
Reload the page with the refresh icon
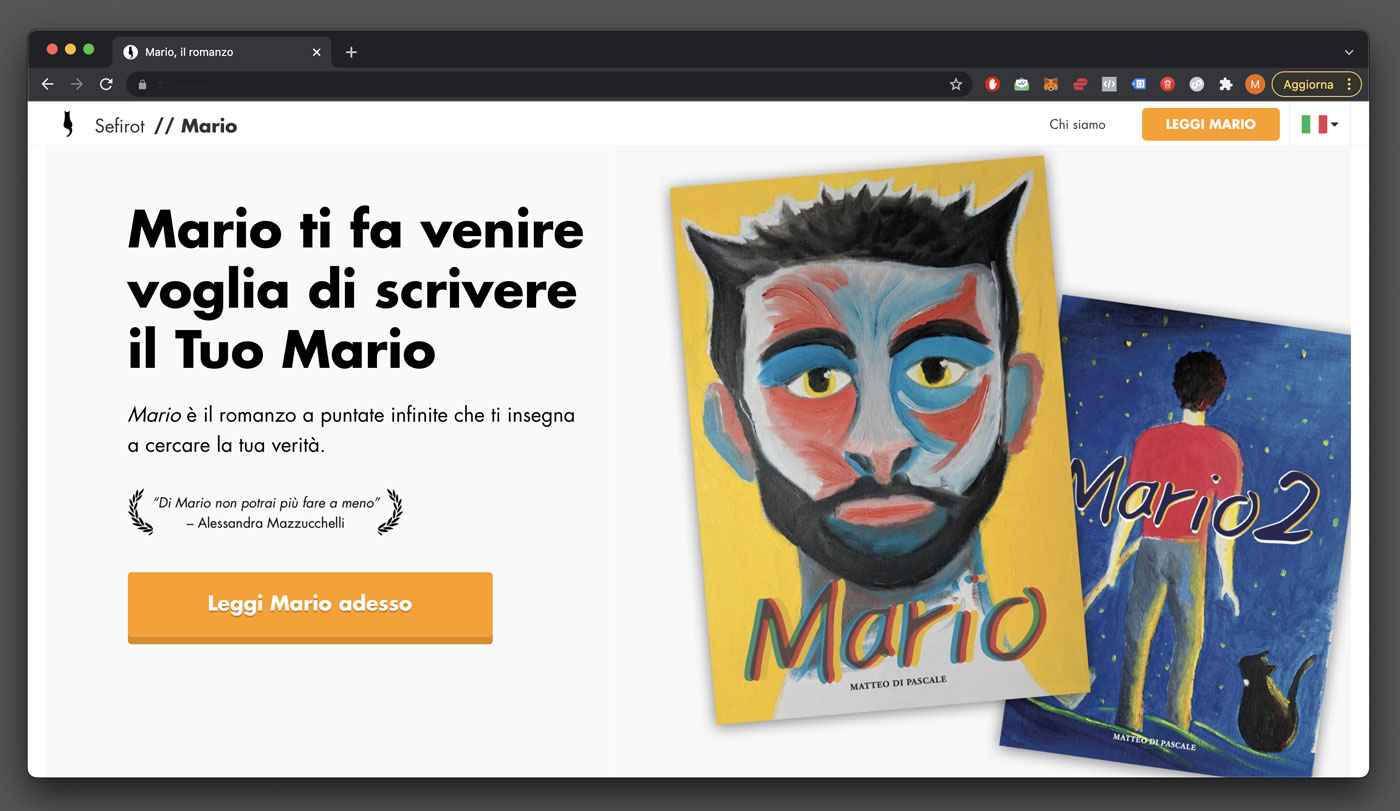(x=106, y=84)
